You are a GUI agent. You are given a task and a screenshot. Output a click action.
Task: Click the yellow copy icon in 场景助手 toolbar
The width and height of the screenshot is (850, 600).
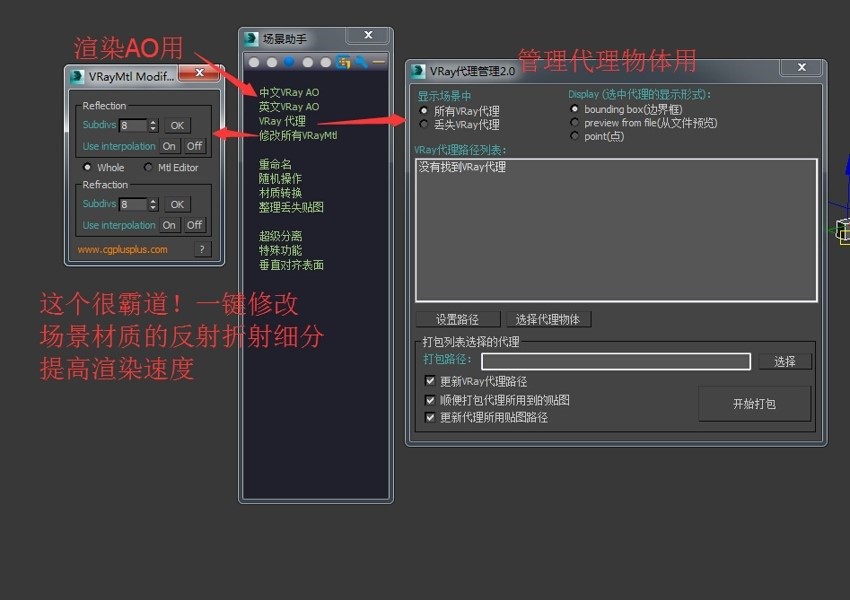pos(343,62)
